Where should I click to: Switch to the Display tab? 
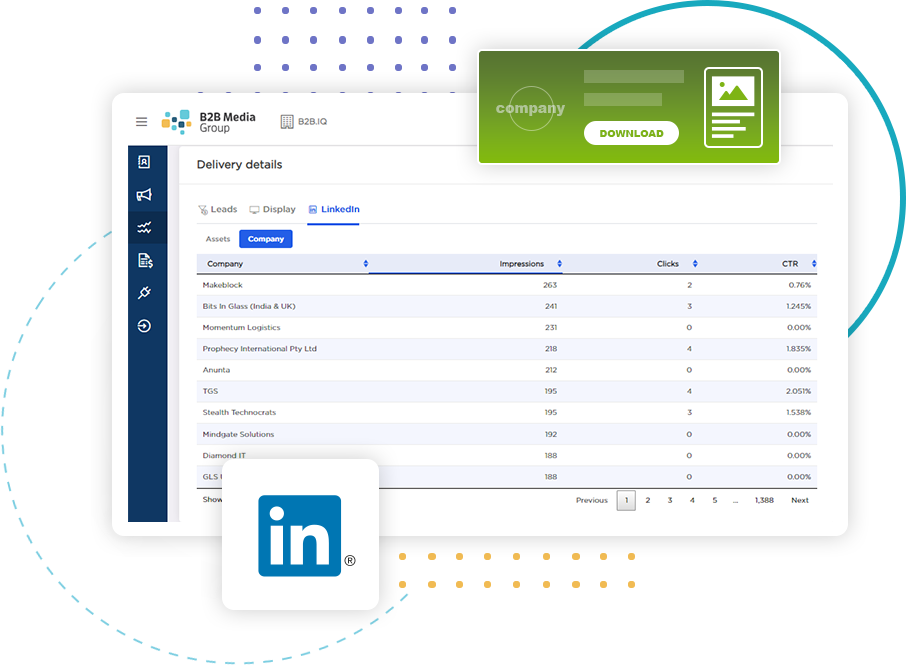coord(273,210)
